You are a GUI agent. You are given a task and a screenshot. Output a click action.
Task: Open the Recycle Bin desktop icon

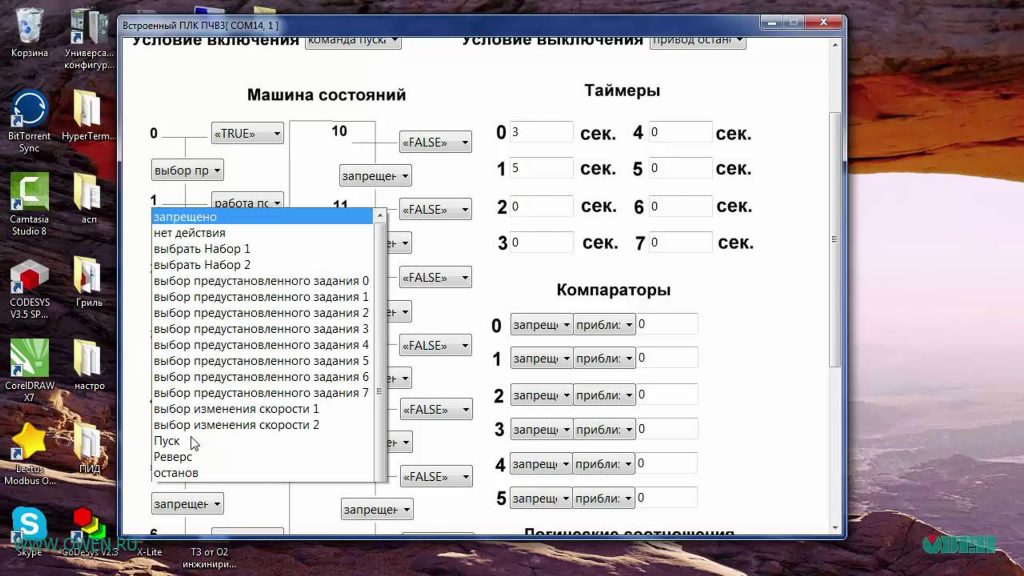click(29, 33)
